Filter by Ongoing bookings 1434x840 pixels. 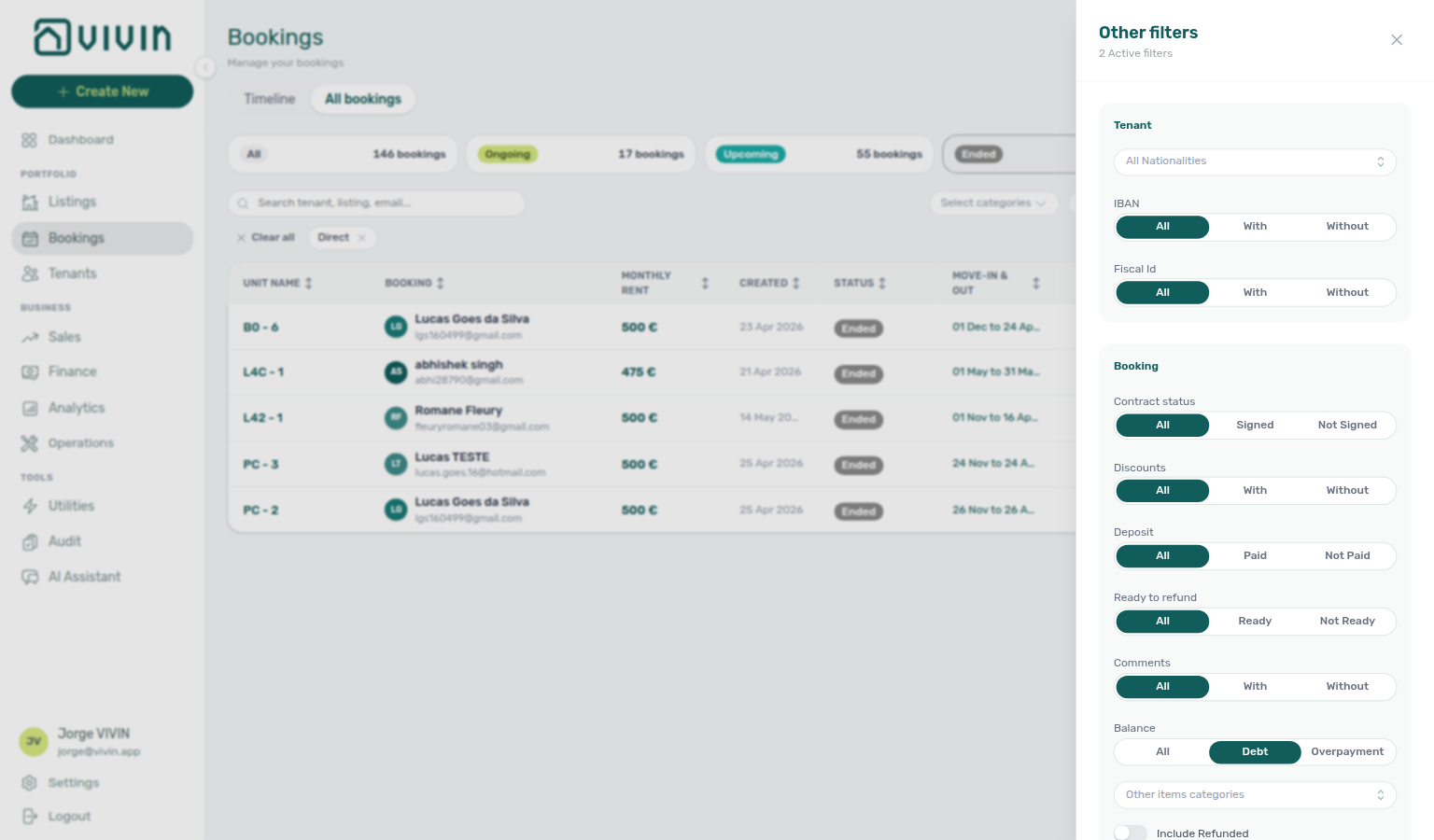point(581,154)
